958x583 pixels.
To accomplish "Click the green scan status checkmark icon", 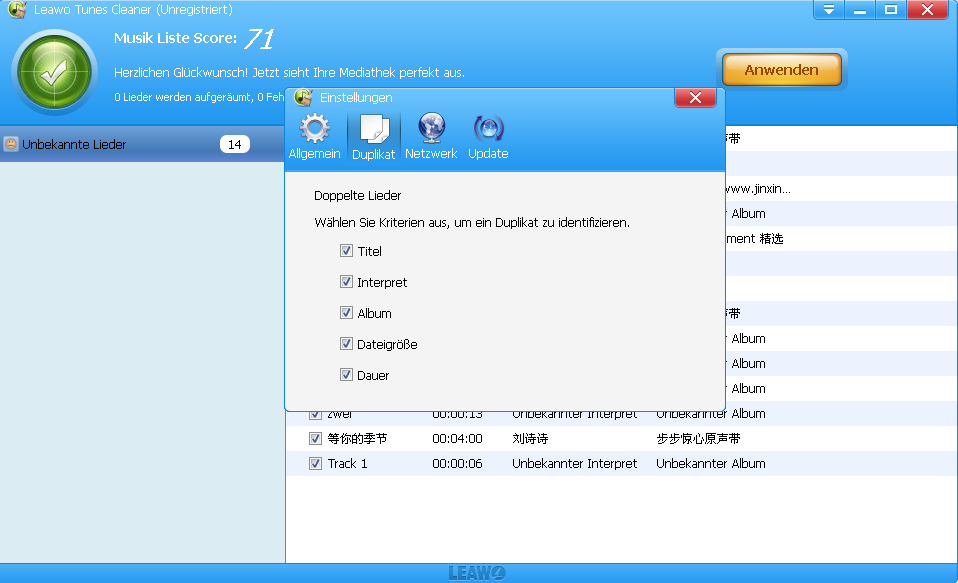I will (54, 73).
